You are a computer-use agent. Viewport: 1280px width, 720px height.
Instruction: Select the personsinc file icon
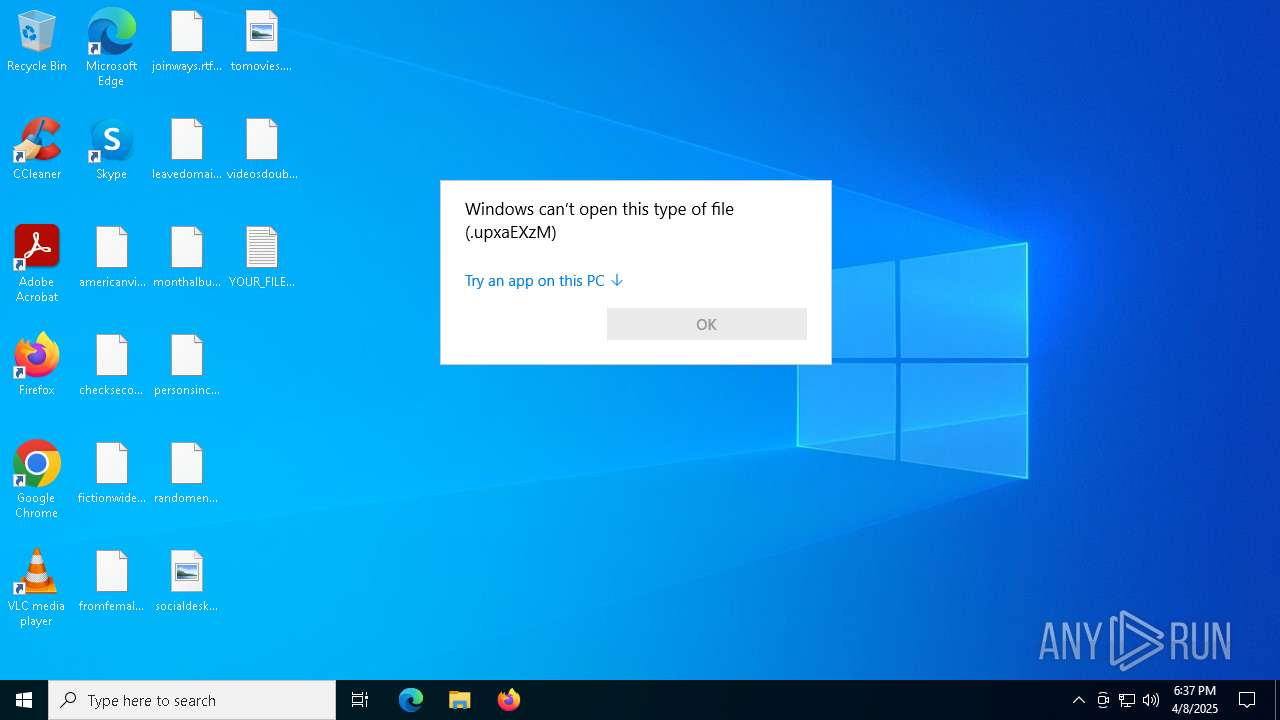[187, 366]
